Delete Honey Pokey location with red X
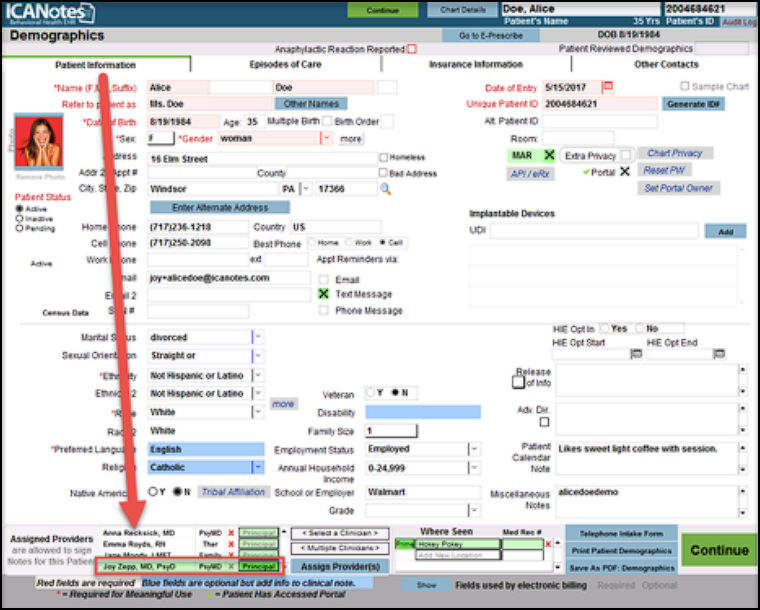The height and width of the screenshot is (610, 760). [548, 544]
